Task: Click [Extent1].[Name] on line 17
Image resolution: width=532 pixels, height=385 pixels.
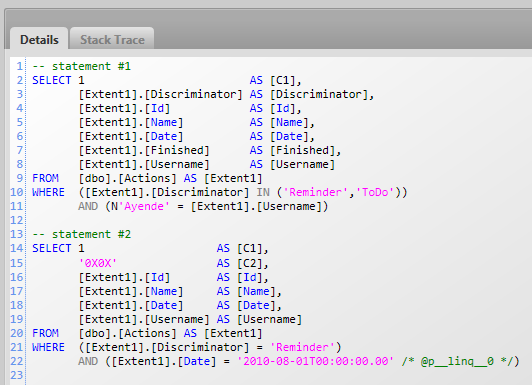Action: click(x=131, y=291)
